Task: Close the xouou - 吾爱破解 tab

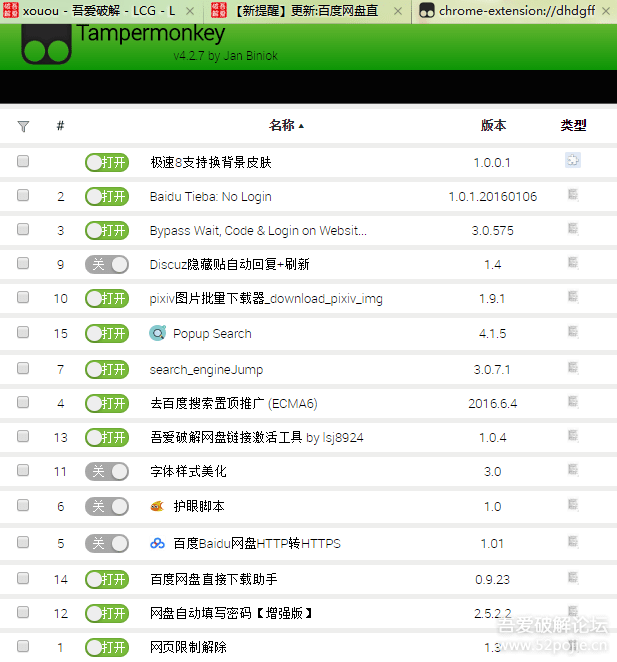Action: [x=190, y=11]
